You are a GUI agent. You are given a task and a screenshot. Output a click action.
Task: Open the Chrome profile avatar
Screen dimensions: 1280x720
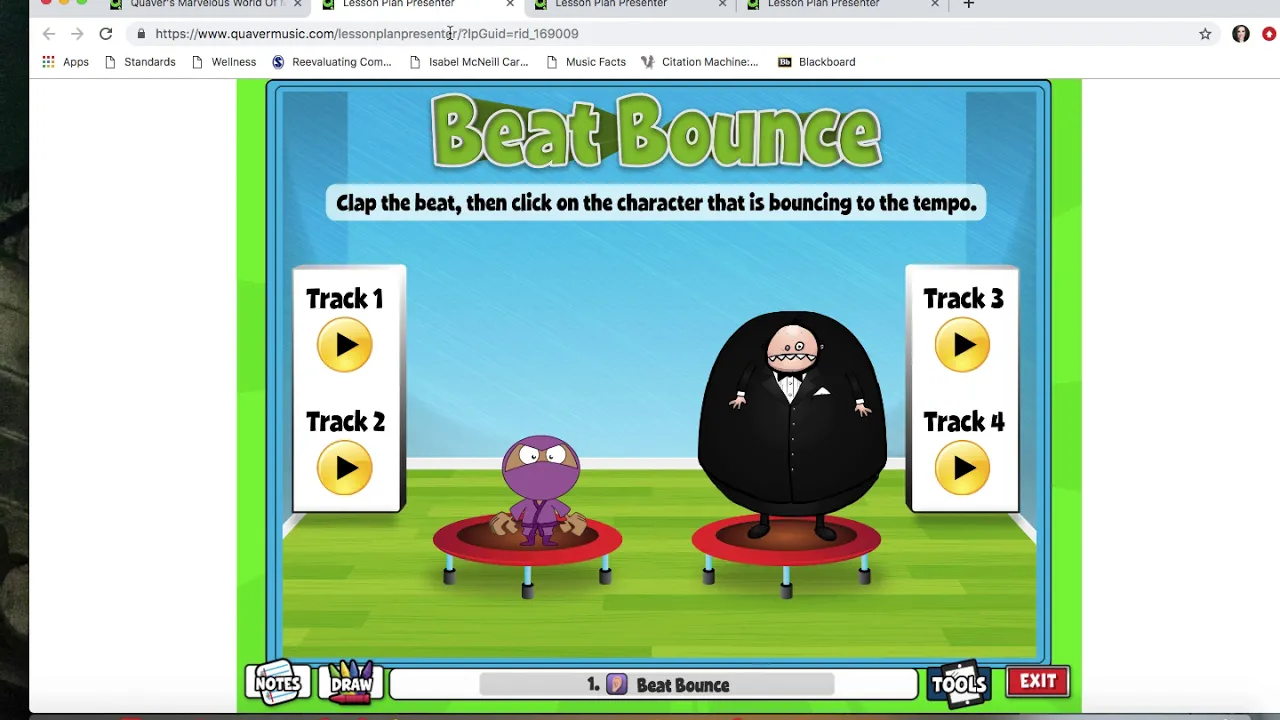click(1241, 34)
